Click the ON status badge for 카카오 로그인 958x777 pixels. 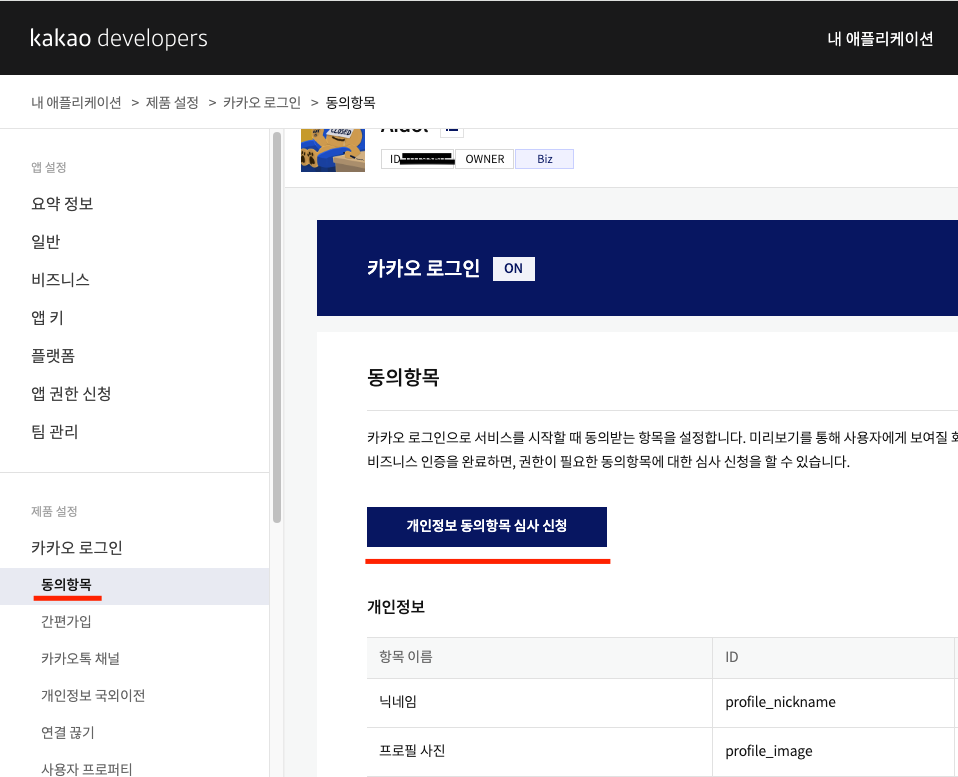point(513,268)
